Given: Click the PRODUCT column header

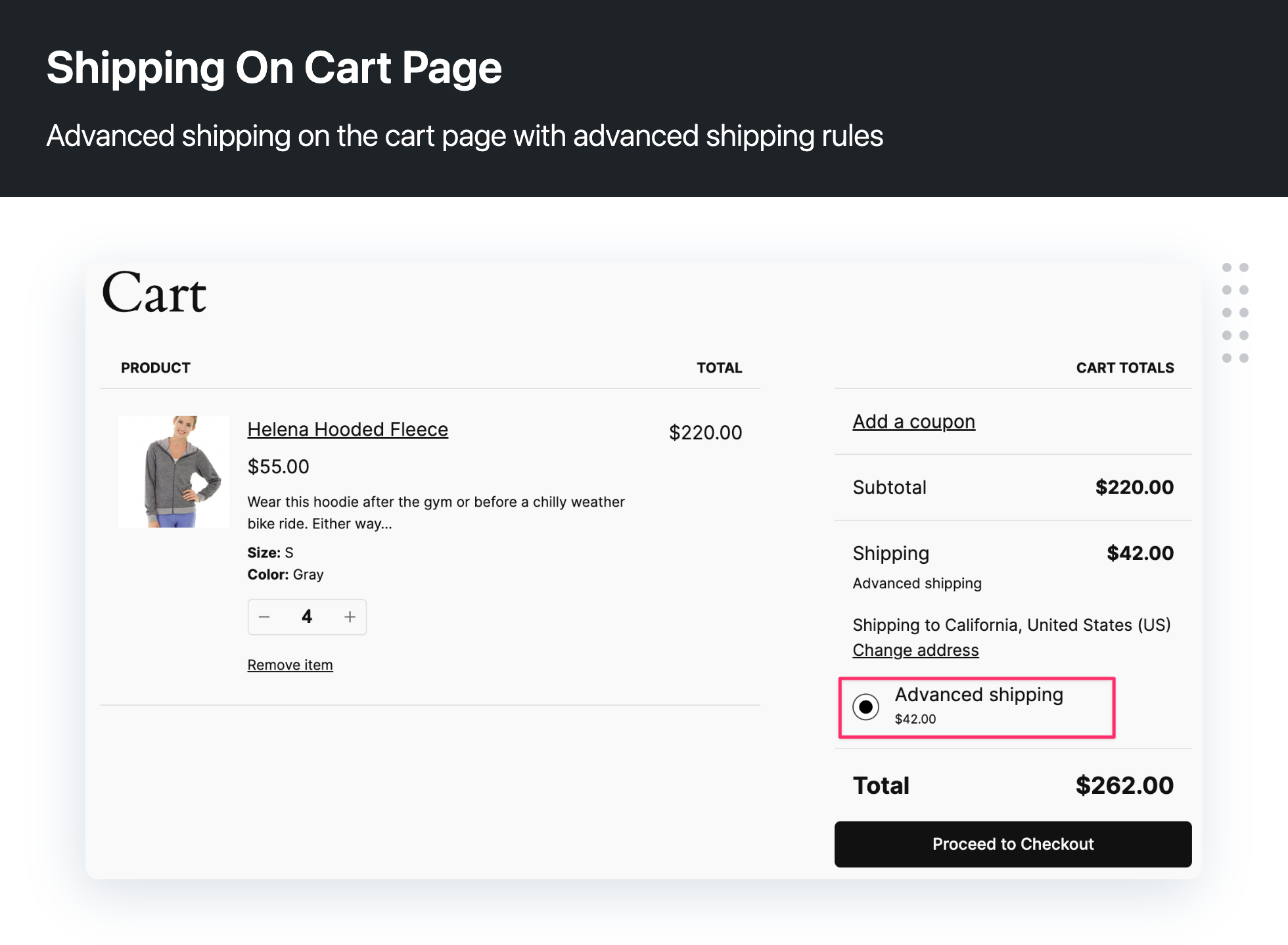Looking at the screenshot, I should pyautogui.click(x=156, y=367).
